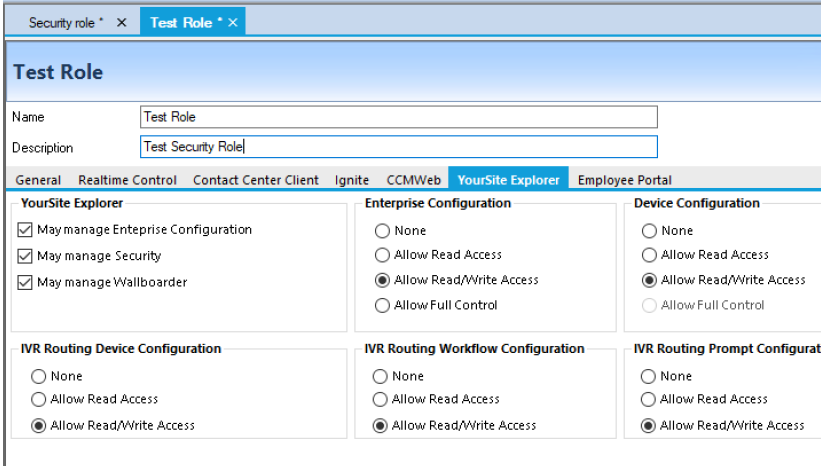Close the Security role tab

tap(122, 23)
